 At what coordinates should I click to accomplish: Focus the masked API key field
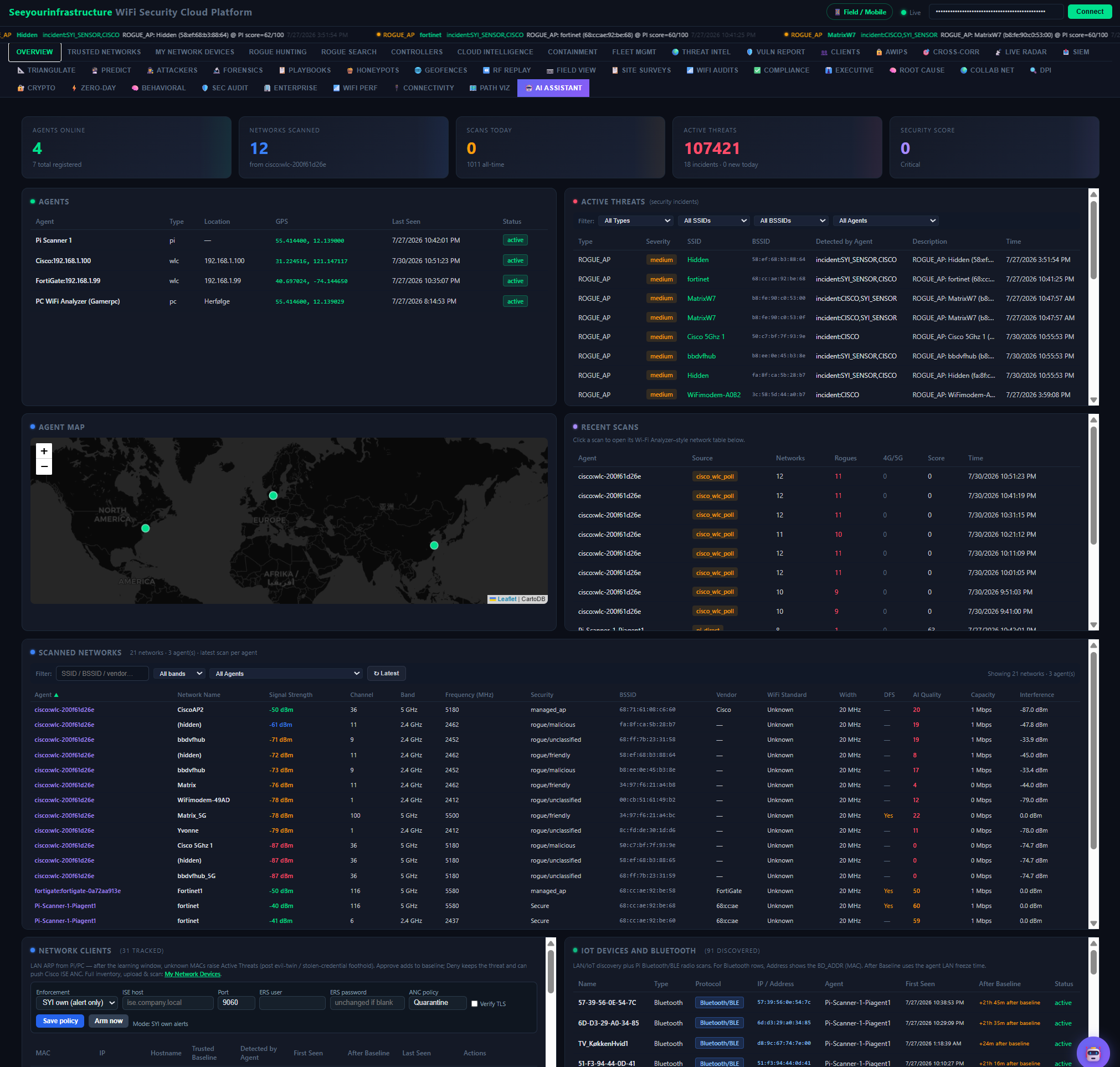[996, 12]
